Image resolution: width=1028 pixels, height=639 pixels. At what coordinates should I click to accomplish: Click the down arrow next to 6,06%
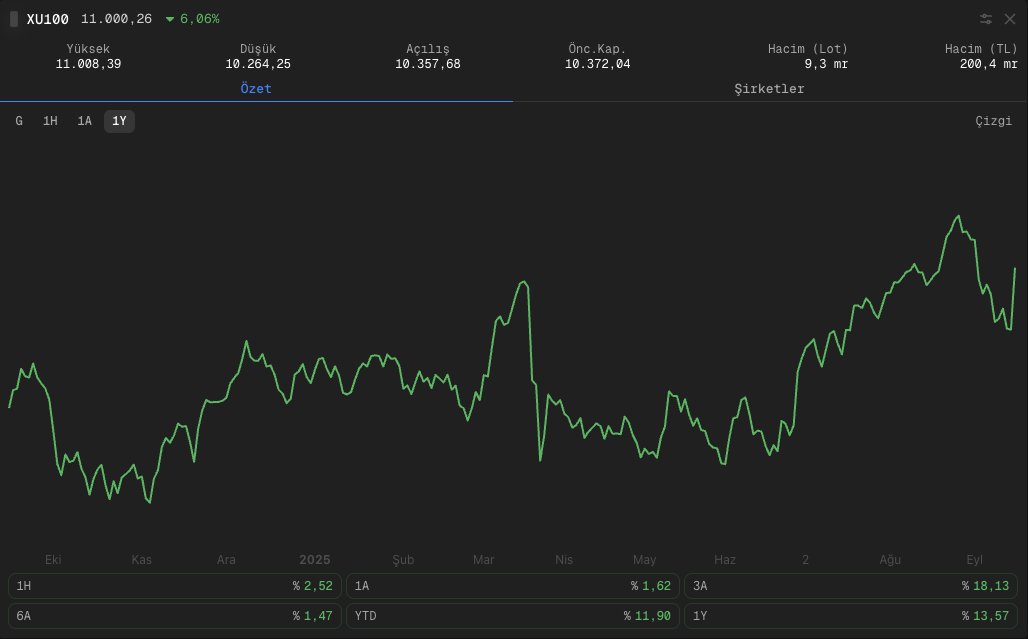170,20
